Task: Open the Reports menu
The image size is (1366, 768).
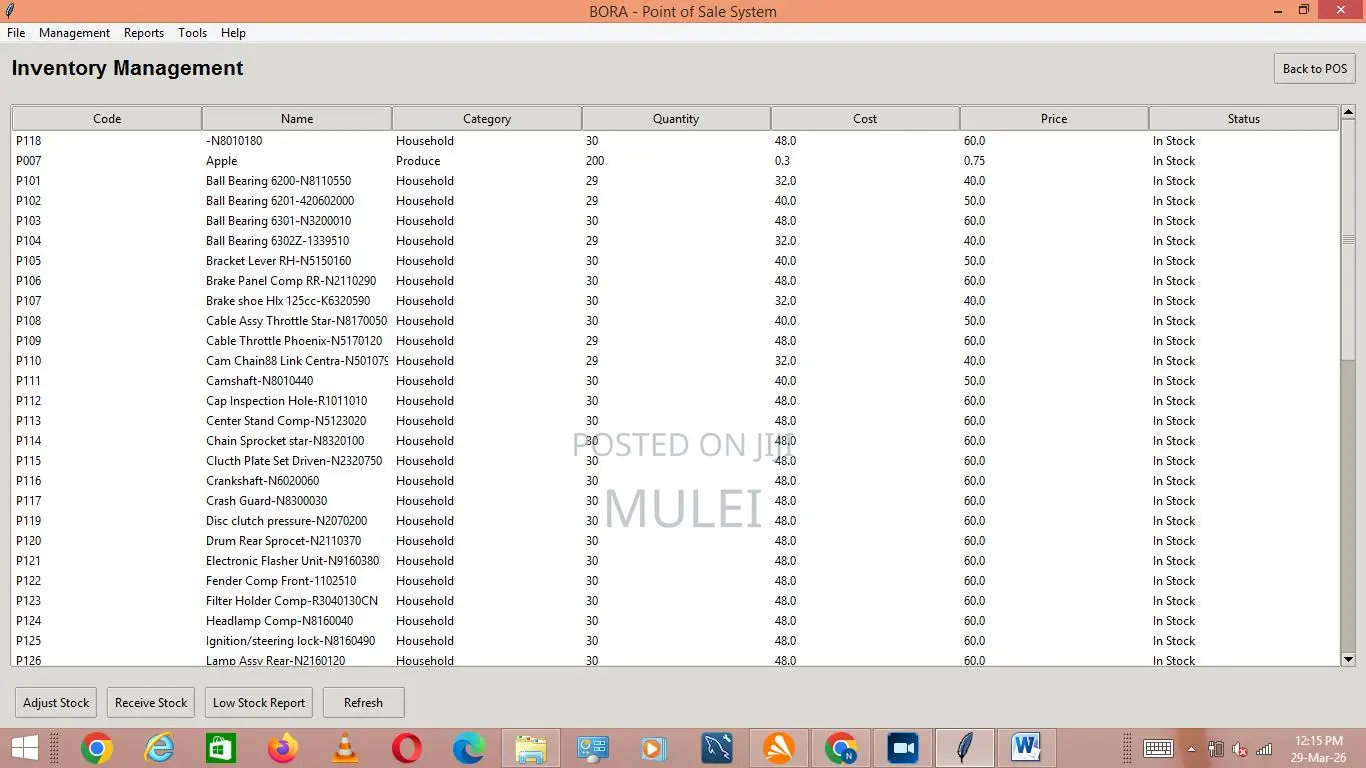Action: click(x=144, y=33)
